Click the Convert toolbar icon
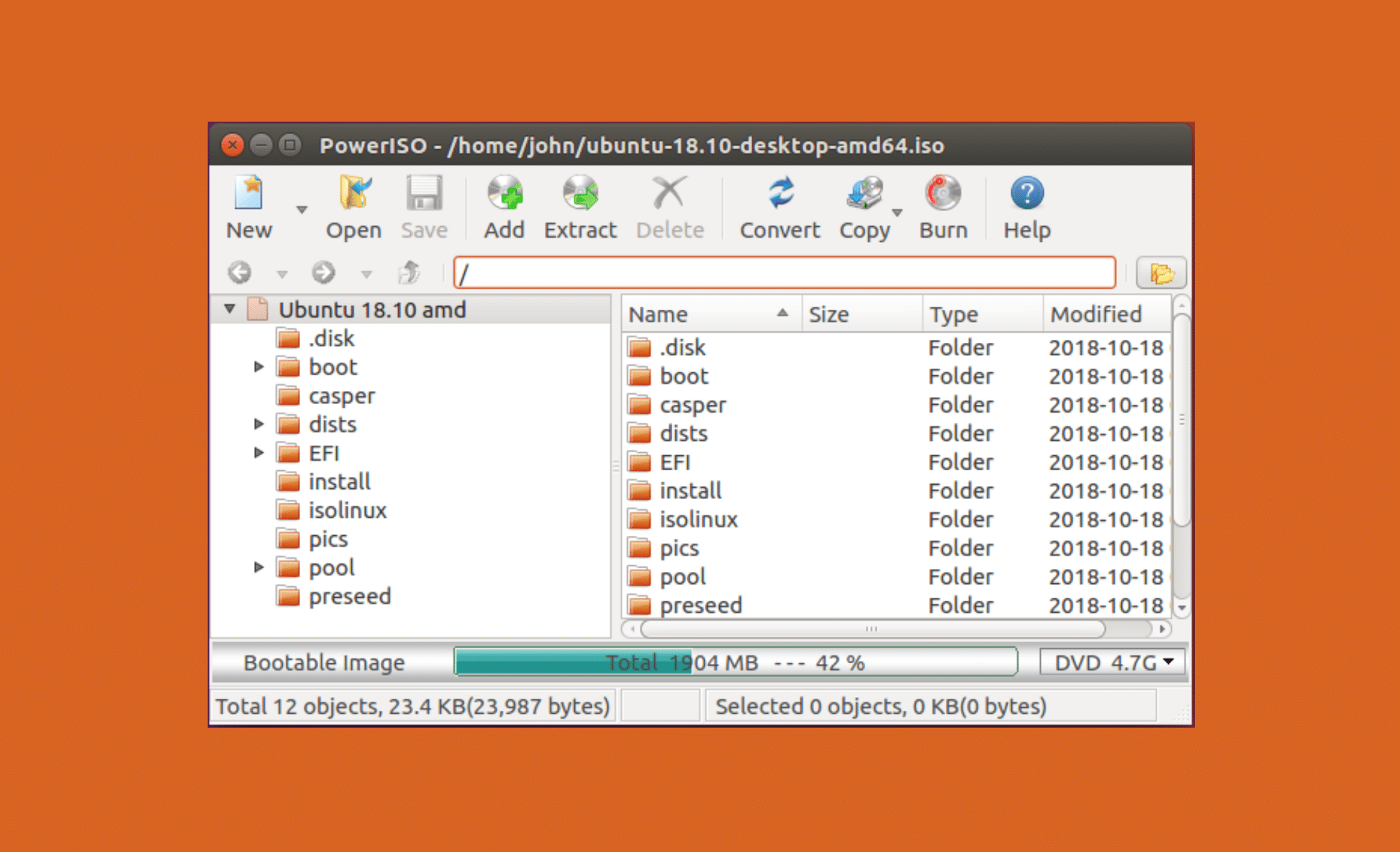This screenshot has width=1400, height=852. 780,194
